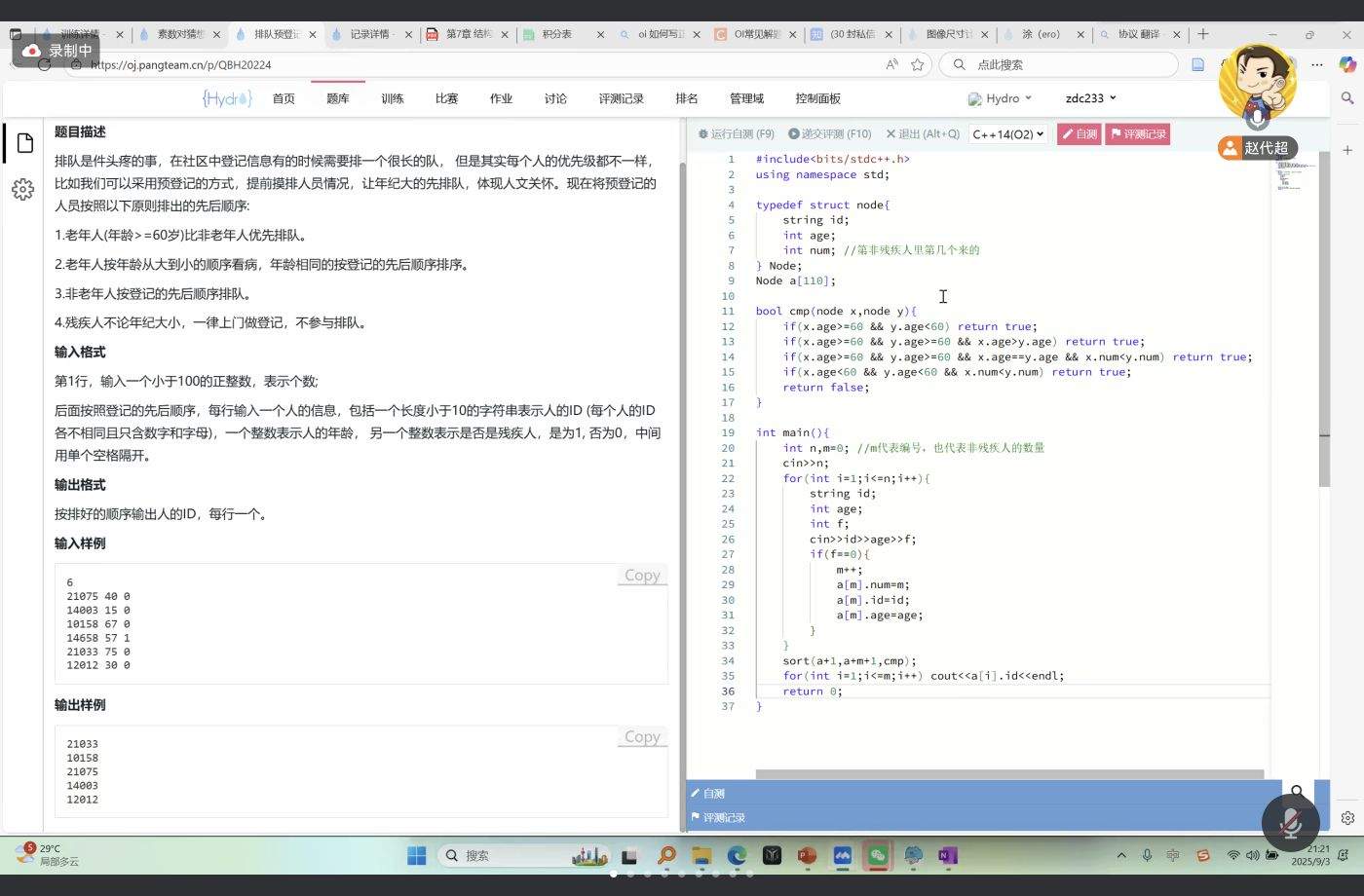Click the editor settings gear at bottom right
The image size is (1364, 896).
pos(1347,818)
